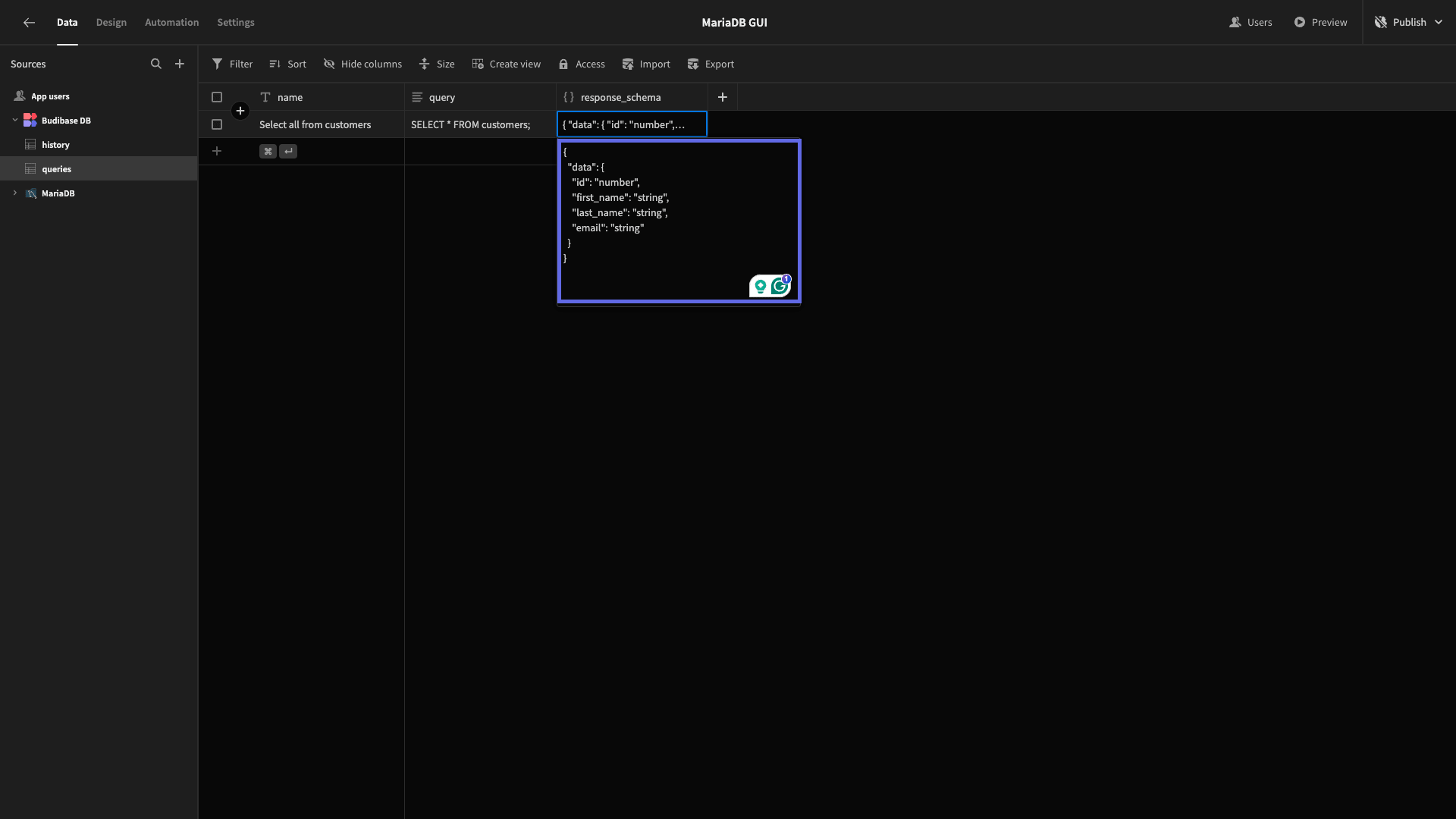The image size is (1456, 819).
Task: Expand the MariaDB source
Action: pyautogui.click(x=15, y=193)
